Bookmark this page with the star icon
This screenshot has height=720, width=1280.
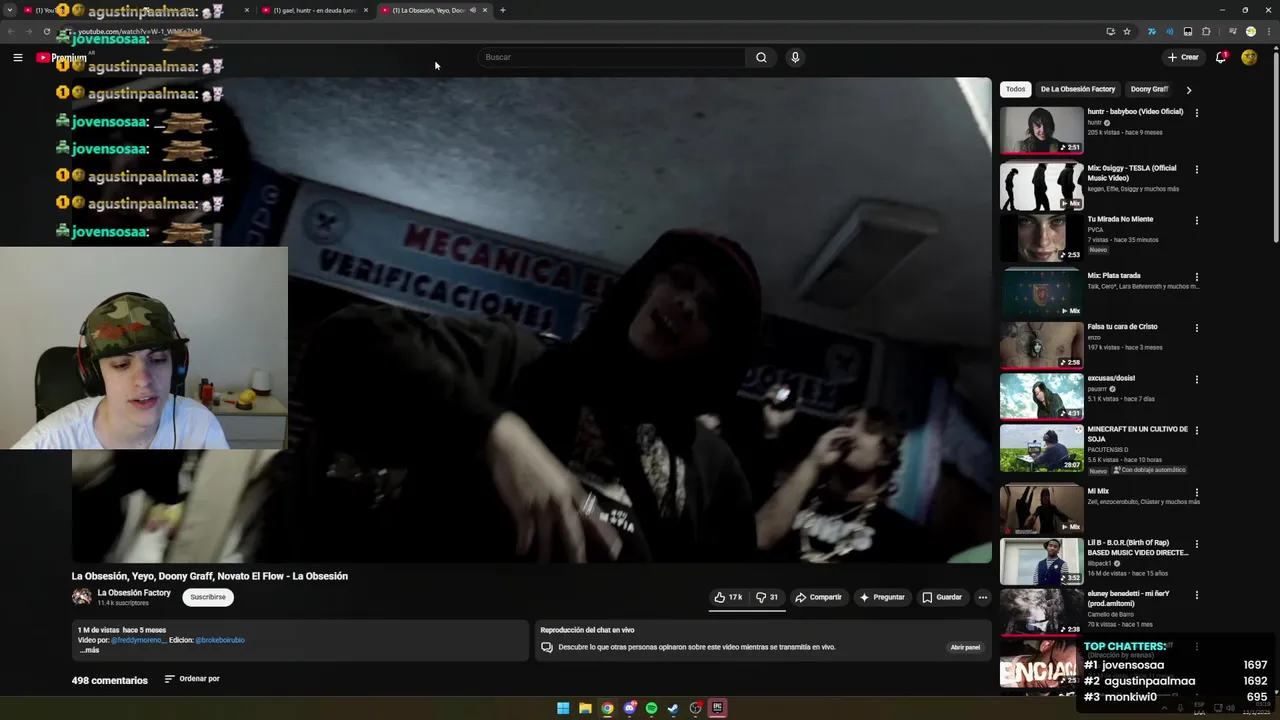tap(1127, 31)
